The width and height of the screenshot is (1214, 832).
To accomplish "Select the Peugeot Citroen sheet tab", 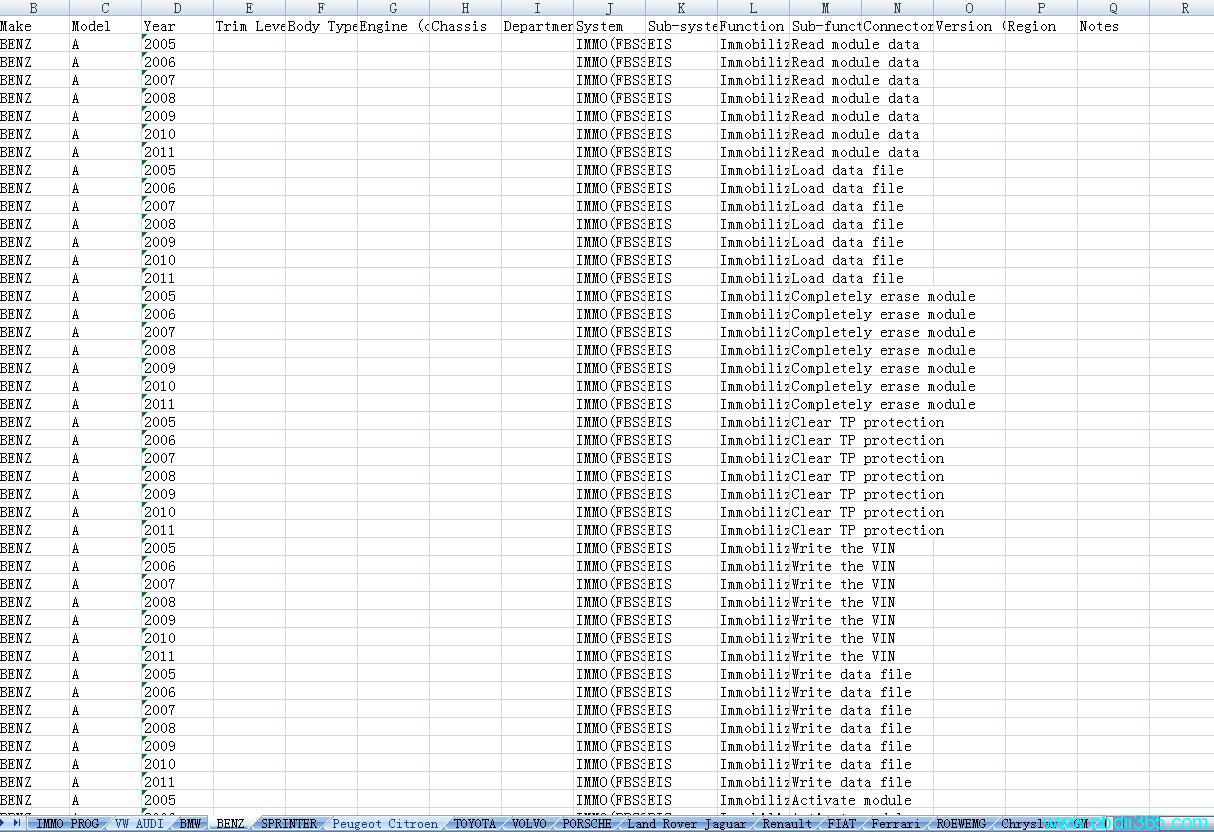I will click(385, 824).
